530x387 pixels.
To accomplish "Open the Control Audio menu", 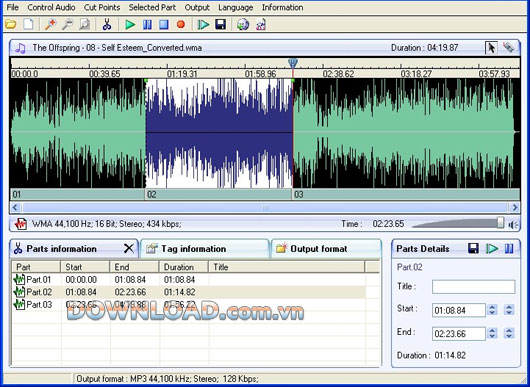I will click(x=51, y=7).
